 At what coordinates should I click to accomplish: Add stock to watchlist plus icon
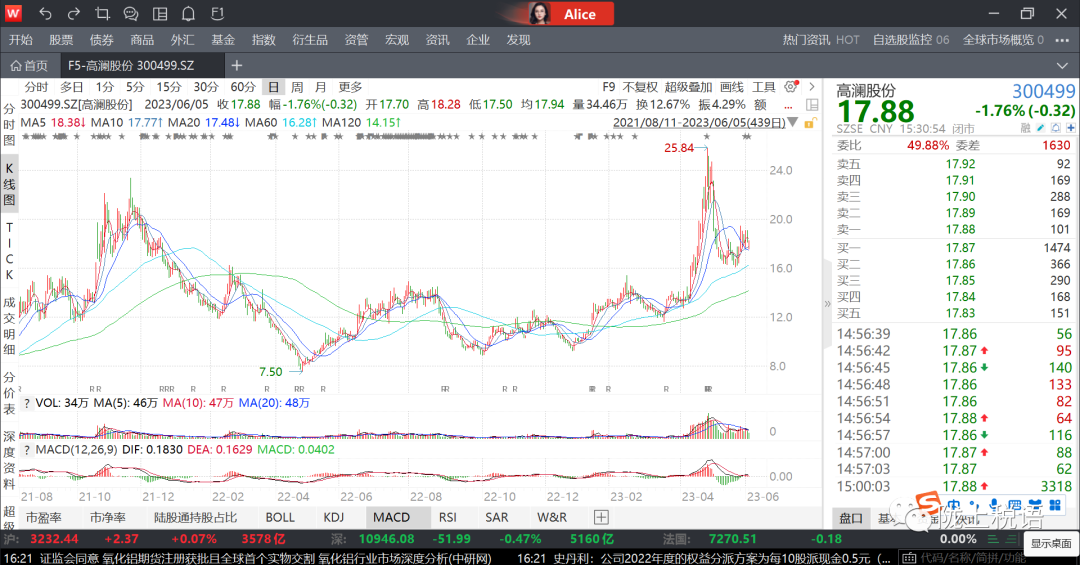(x=1070, y=128)
